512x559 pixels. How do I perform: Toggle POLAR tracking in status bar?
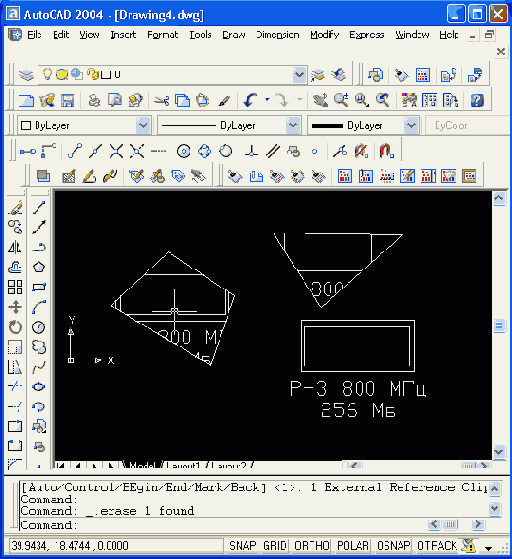coord(353,546)
